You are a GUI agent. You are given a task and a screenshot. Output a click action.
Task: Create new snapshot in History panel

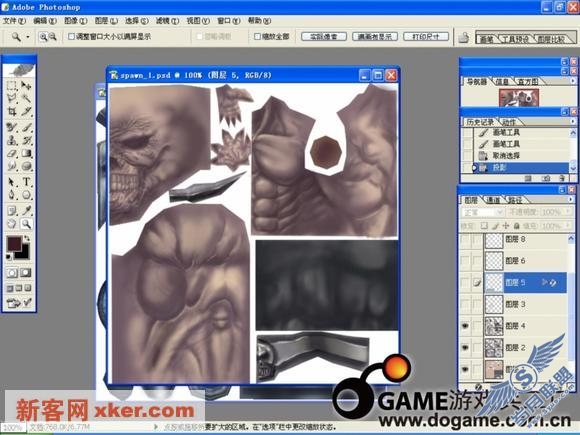coord(546,178)
